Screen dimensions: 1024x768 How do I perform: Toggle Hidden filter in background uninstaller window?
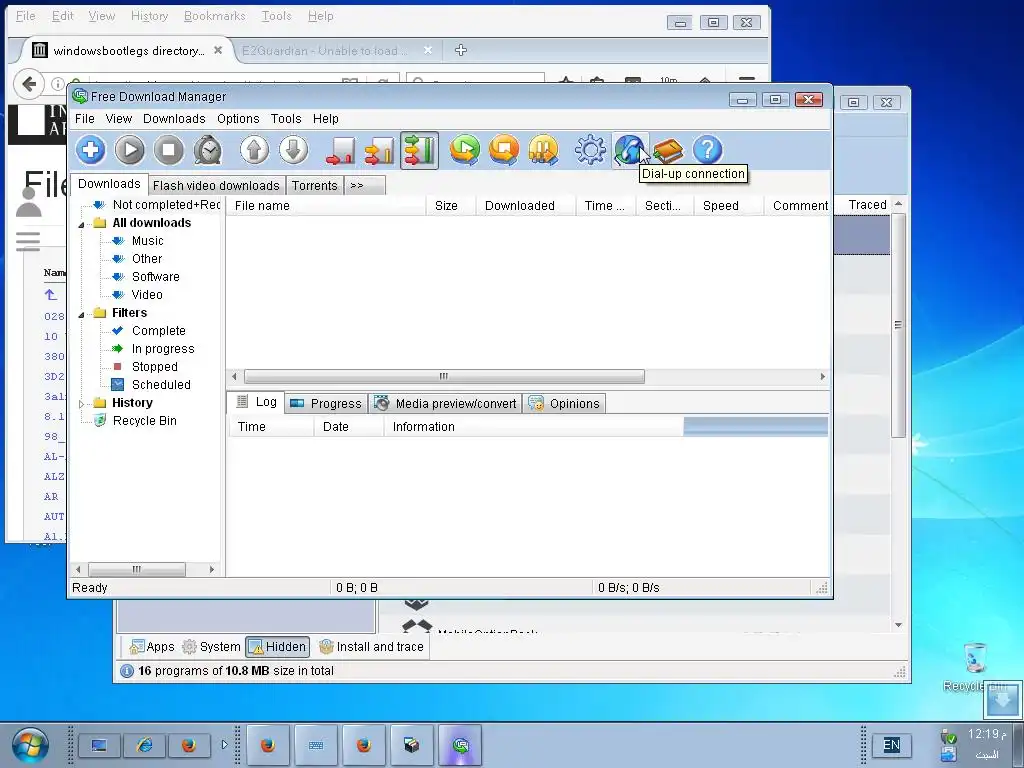278,647
